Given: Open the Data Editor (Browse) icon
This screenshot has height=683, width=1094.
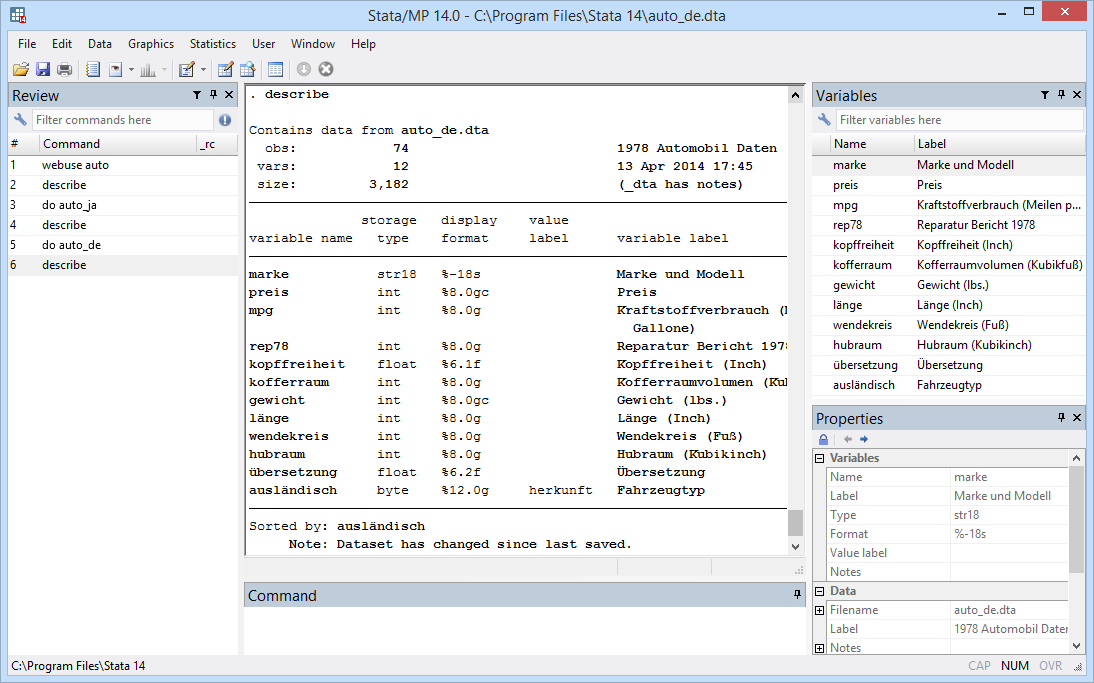Looking at the screenshot, I should pyautogui.click(x=248, y=69).
